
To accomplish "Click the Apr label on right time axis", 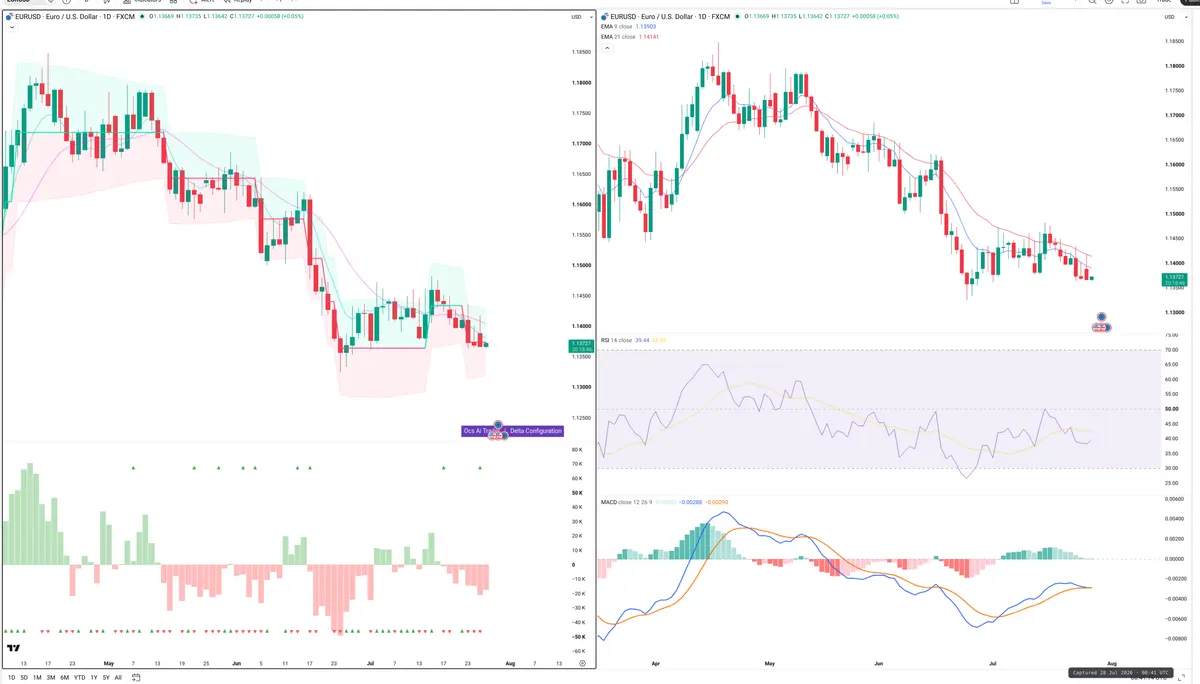I will point(656,663).
